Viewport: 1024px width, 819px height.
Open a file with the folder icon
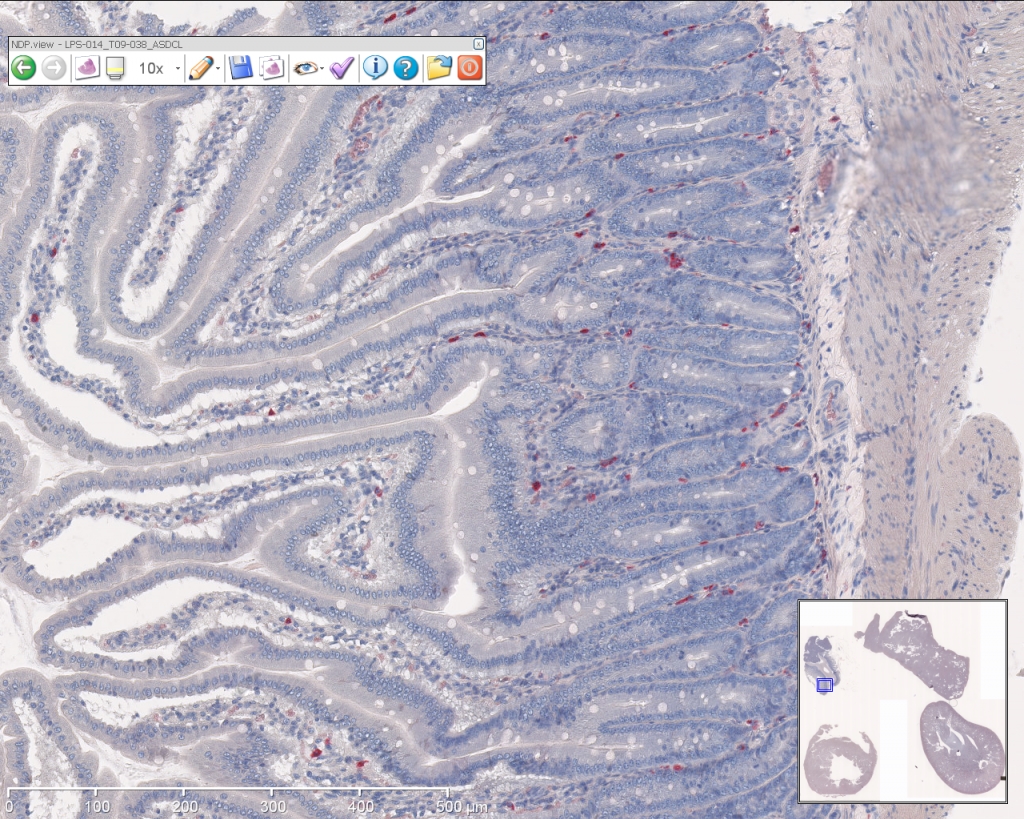[x=440, y=68]
